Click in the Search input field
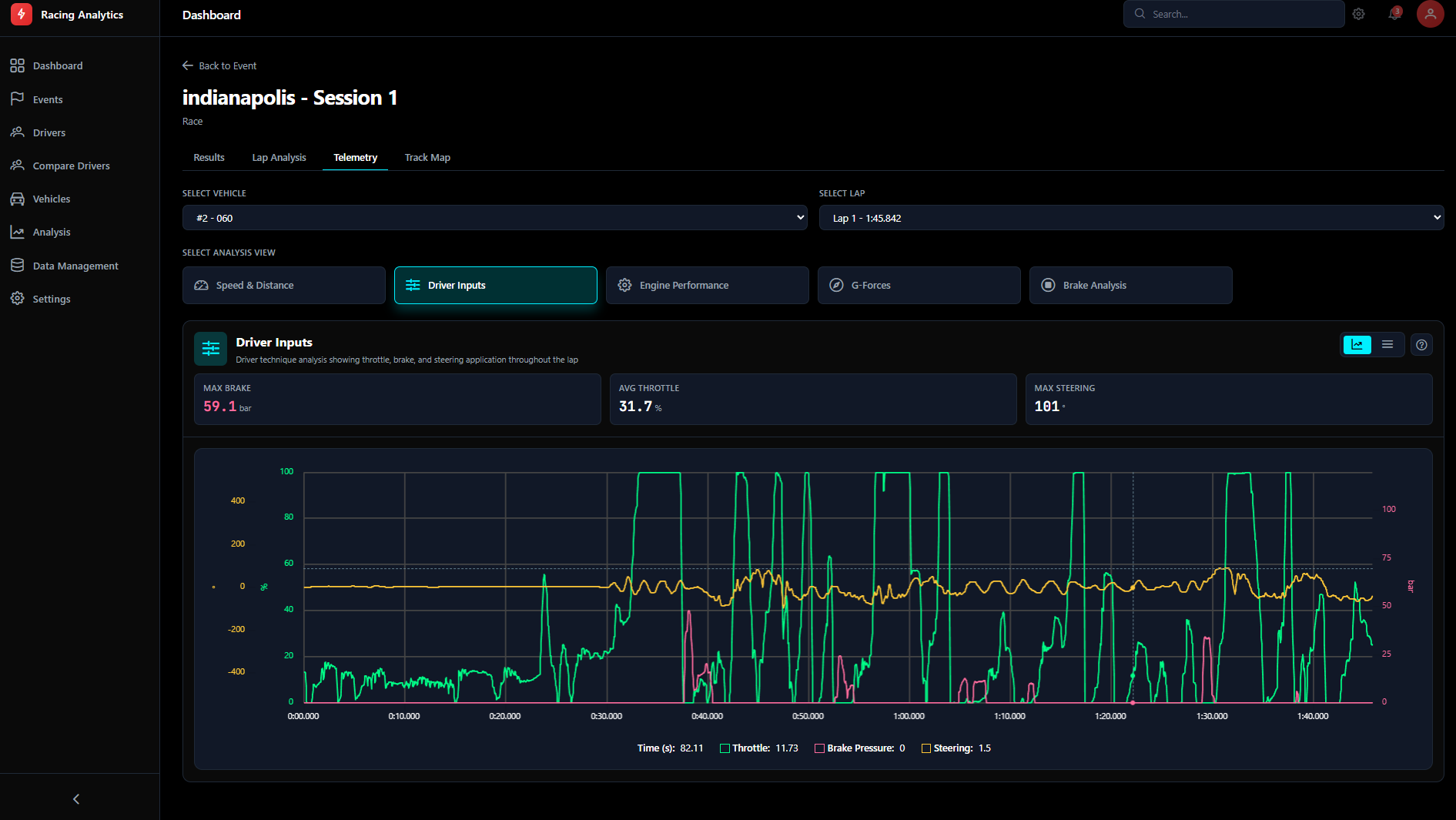This screenshot has height=820, width=1456. pos(1234,14)
